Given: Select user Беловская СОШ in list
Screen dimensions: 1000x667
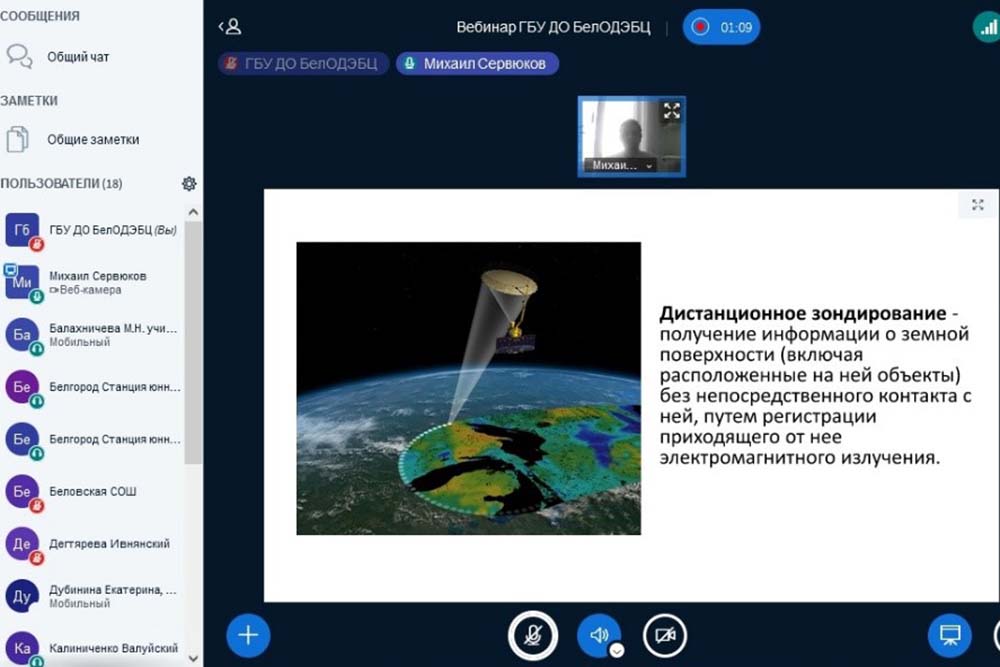Looking at the screenshot, I should (93, 491).
